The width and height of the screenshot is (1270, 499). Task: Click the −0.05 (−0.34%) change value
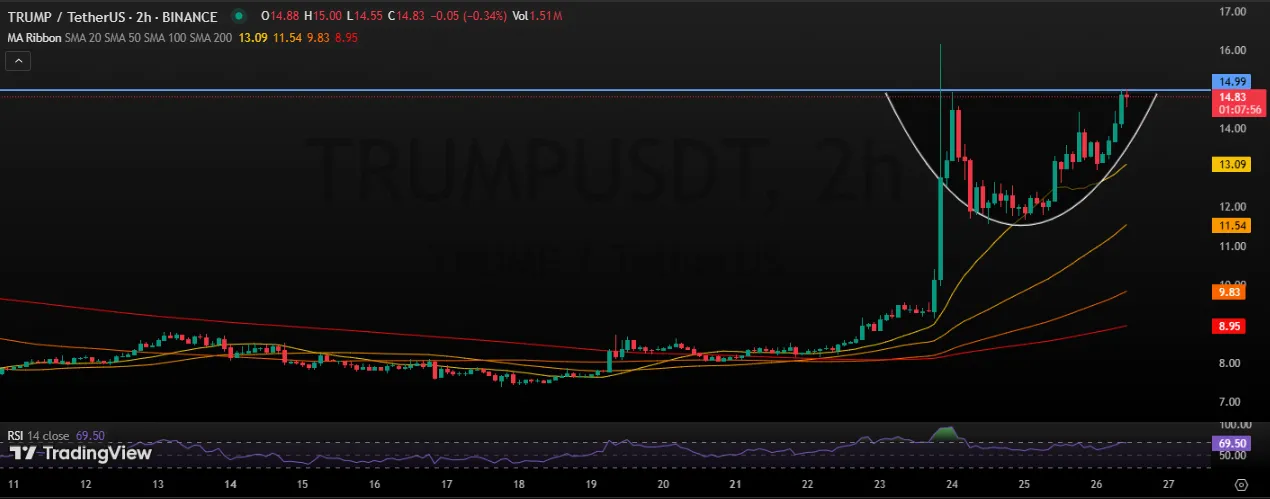click(469, 15)
